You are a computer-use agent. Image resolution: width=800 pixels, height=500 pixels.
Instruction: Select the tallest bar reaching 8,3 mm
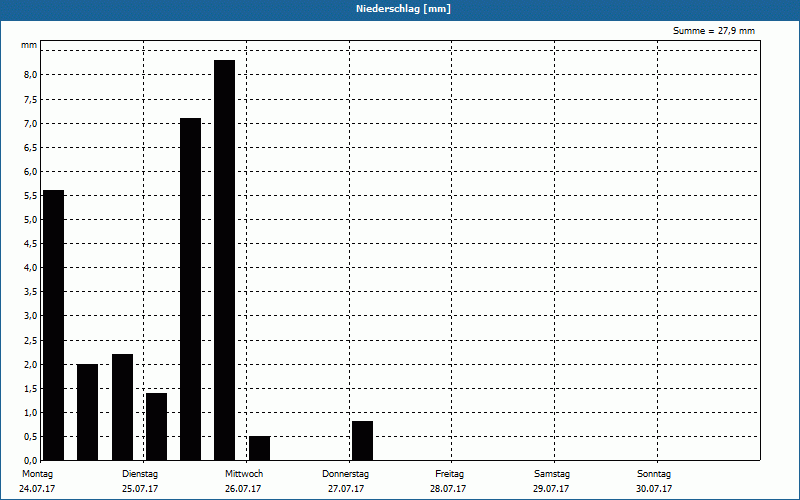click(x=224, y=260)
